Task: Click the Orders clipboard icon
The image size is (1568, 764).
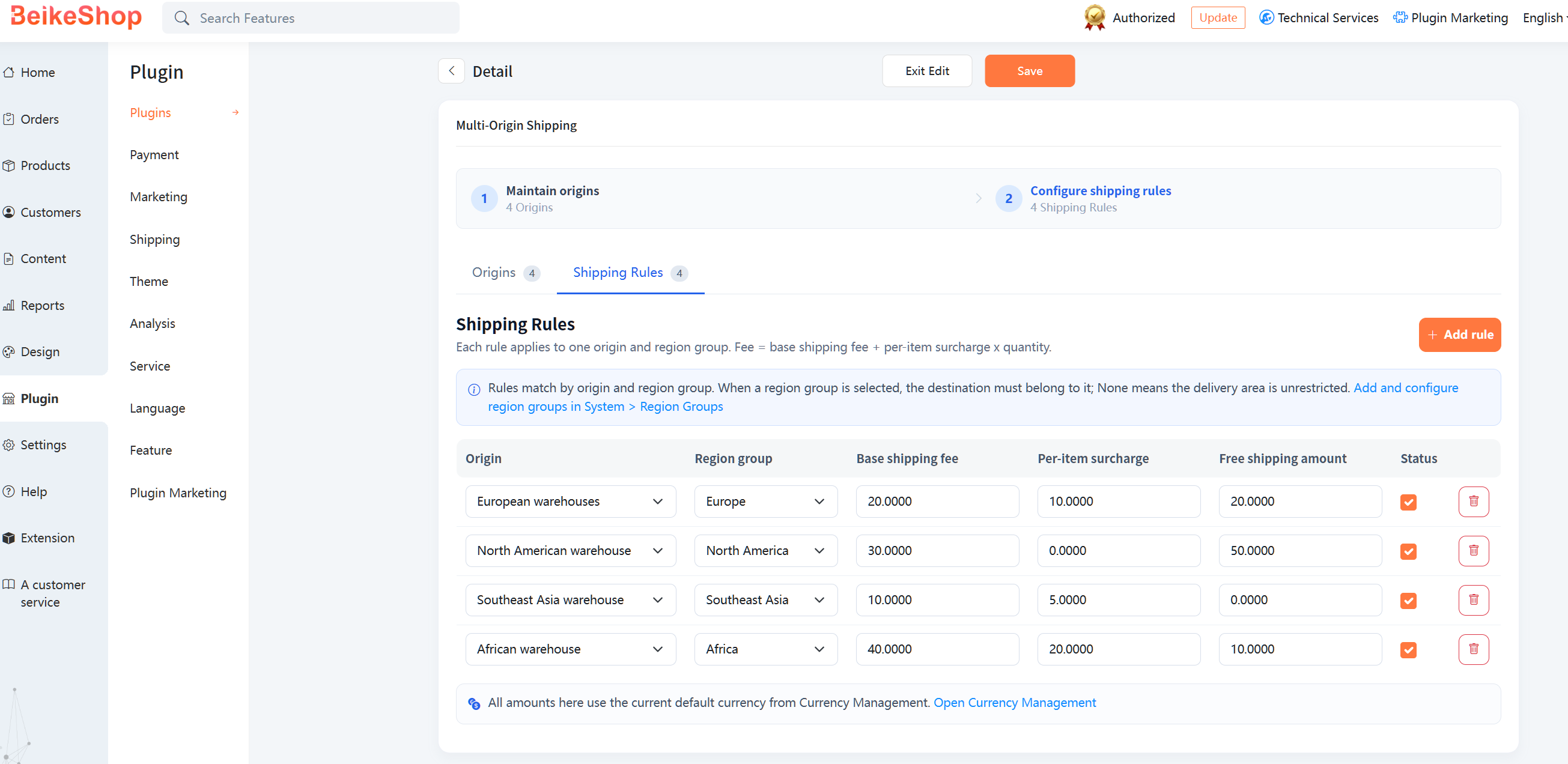Action: (x=8, y=120)
